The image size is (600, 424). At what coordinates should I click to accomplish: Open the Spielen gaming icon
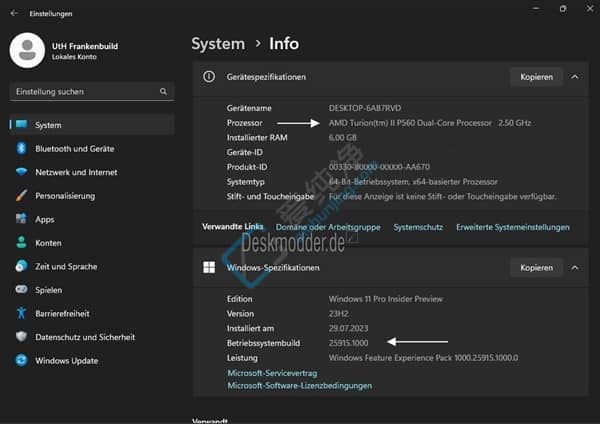pyautogui.click(x=20, y=290)
